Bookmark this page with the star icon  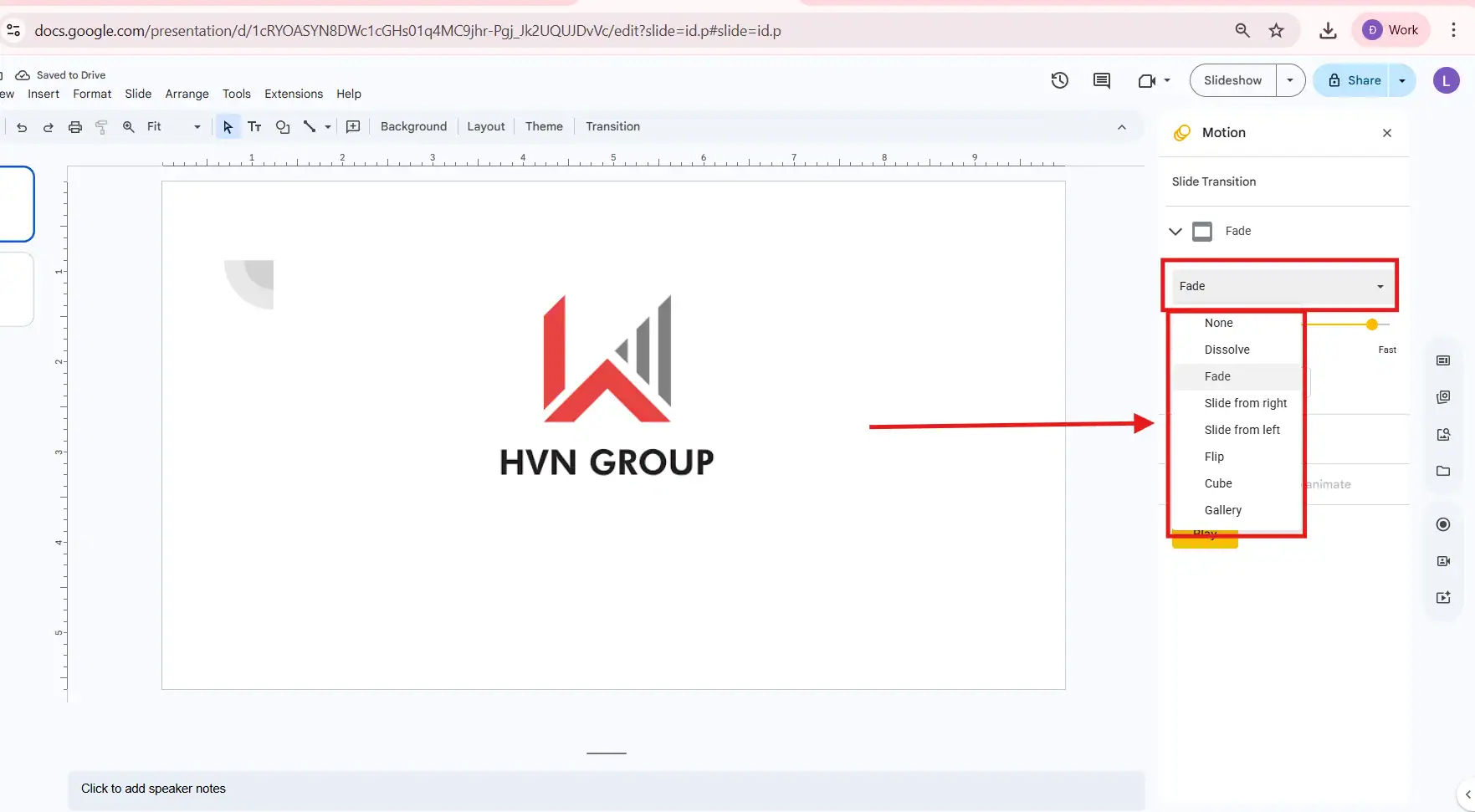(x=1276, y=31)
